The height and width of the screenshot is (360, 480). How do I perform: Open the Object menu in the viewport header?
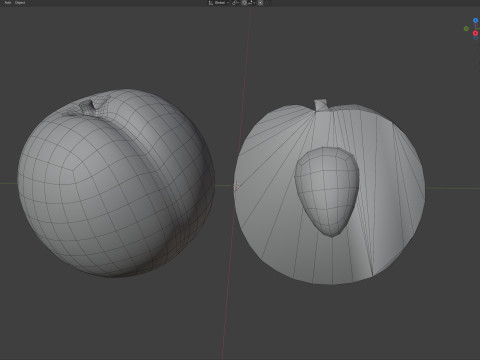pyautogui.click(x=20, y=3)
